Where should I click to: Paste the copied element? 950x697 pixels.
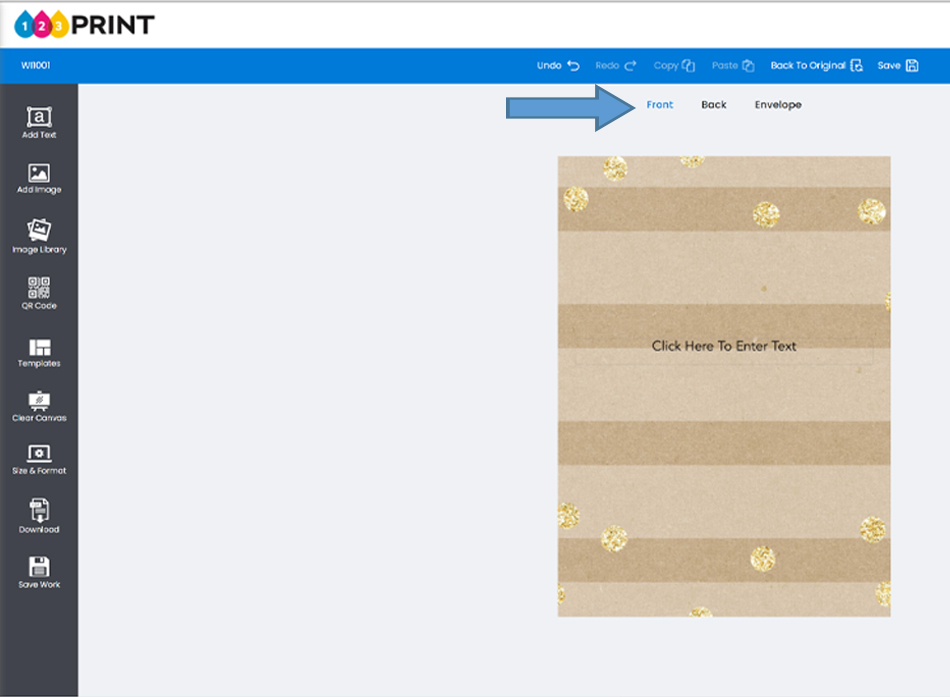pyautogui.click(x=732, y=66)
